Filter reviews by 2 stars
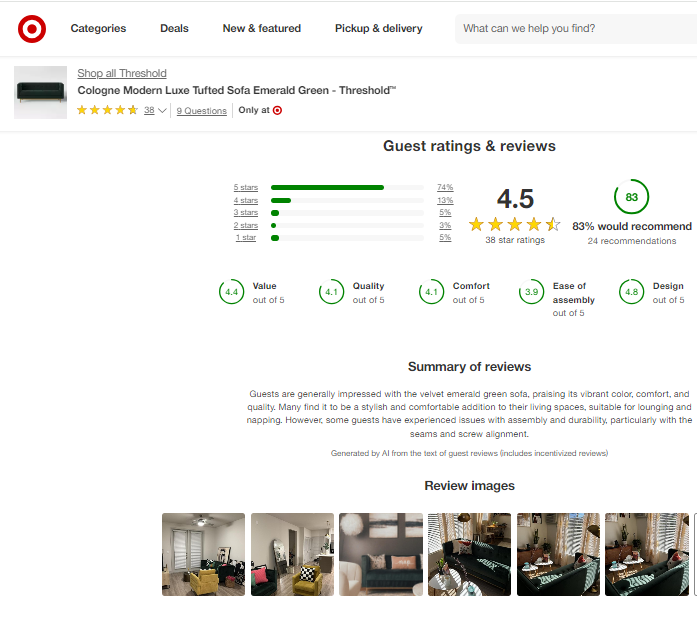This screenshot has width=697, height=629. (246, 225)
